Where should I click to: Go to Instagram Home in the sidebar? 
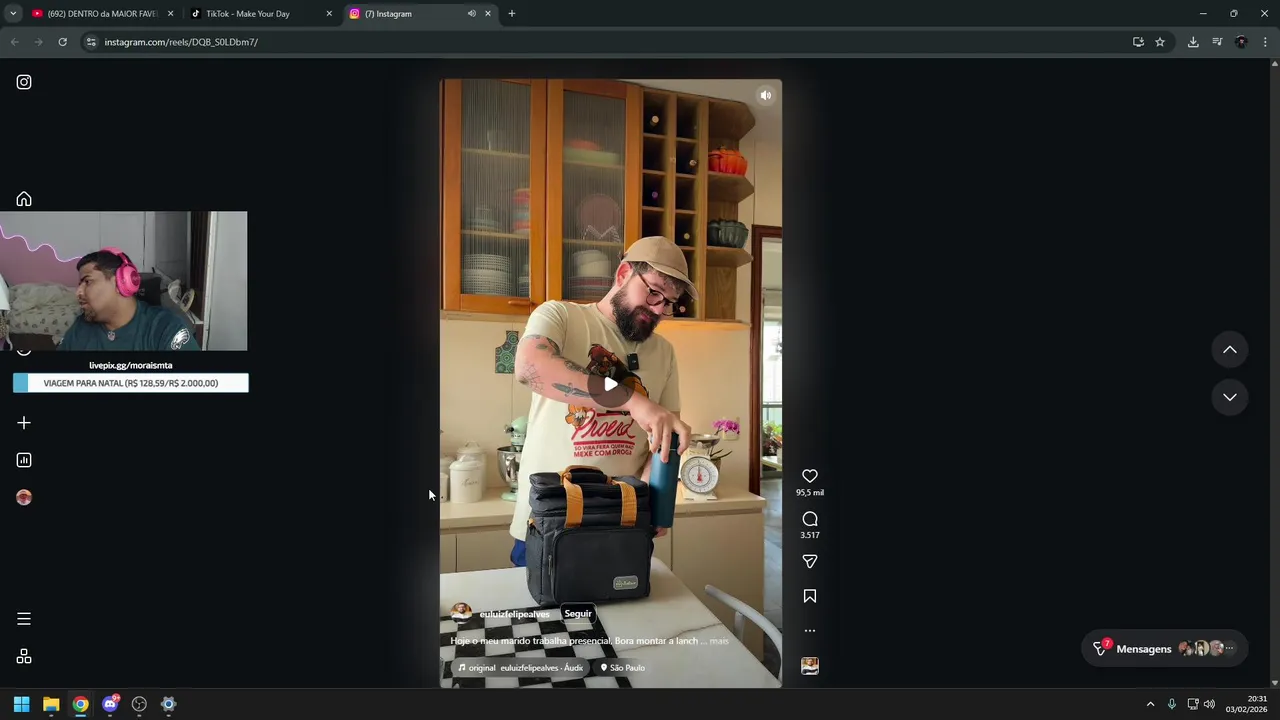[24, 199]
